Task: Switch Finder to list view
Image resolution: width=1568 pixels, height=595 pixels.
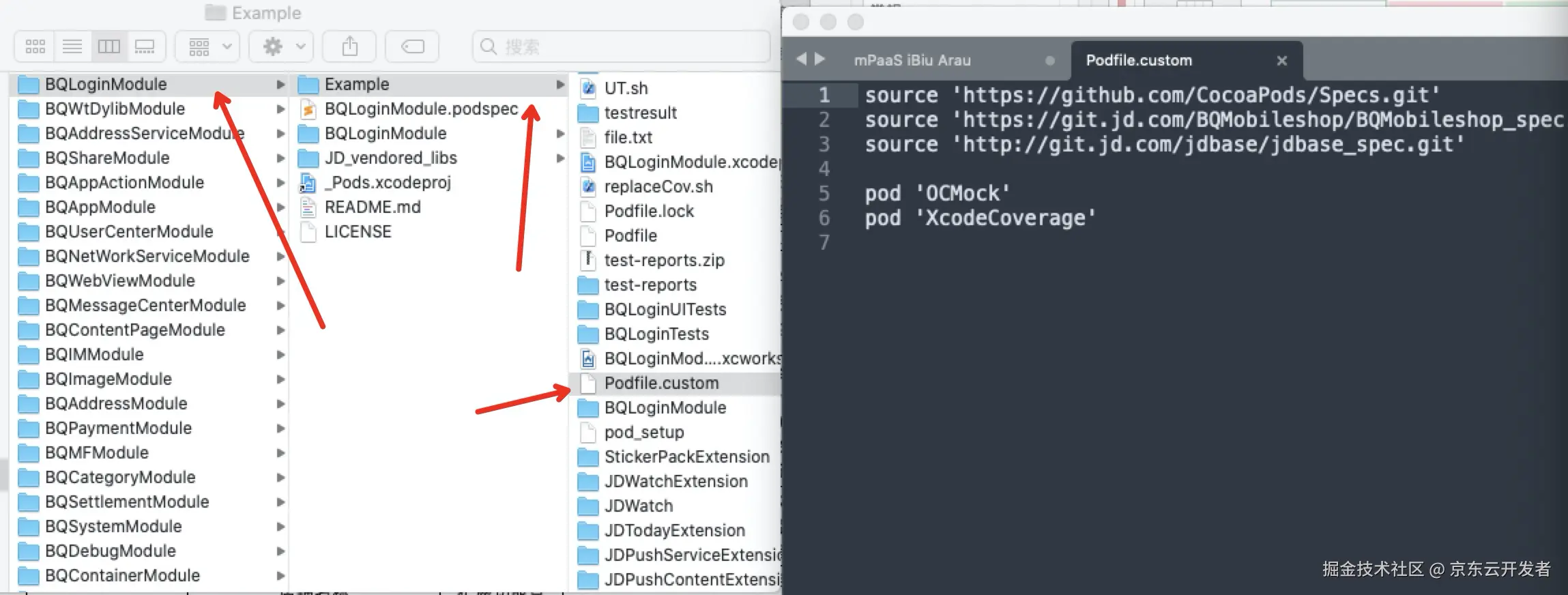Action: click(72, 46)
